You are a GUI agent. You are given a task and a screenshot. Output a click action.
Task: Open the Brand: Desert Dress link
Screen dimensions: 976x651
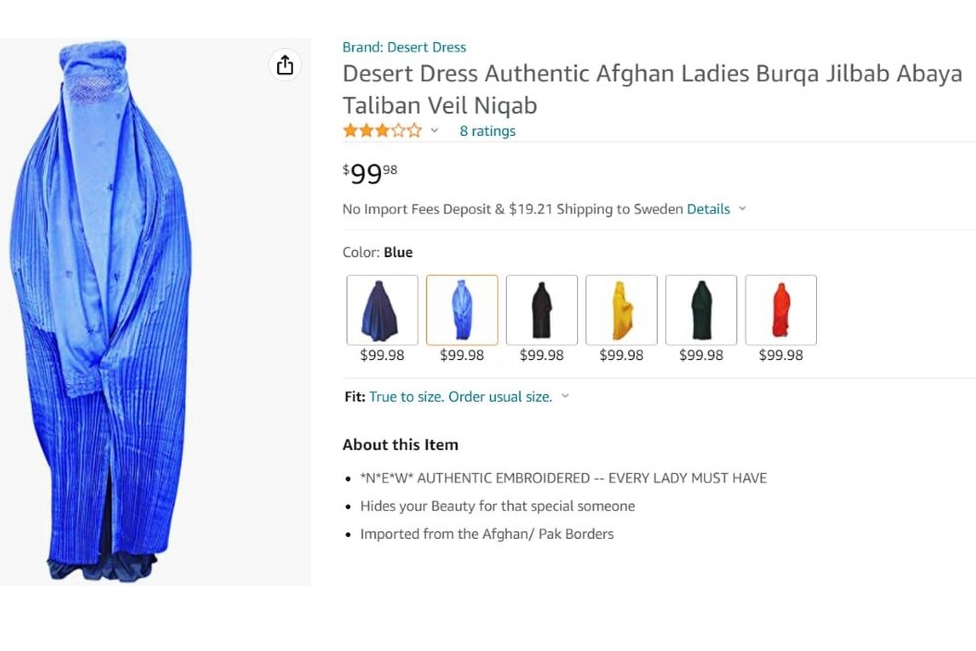[x=404, y=47]
